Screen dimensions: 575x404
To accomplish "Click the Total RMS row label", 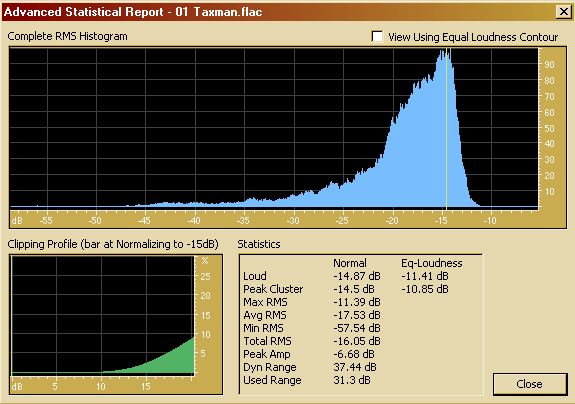I will pos(267,341).
